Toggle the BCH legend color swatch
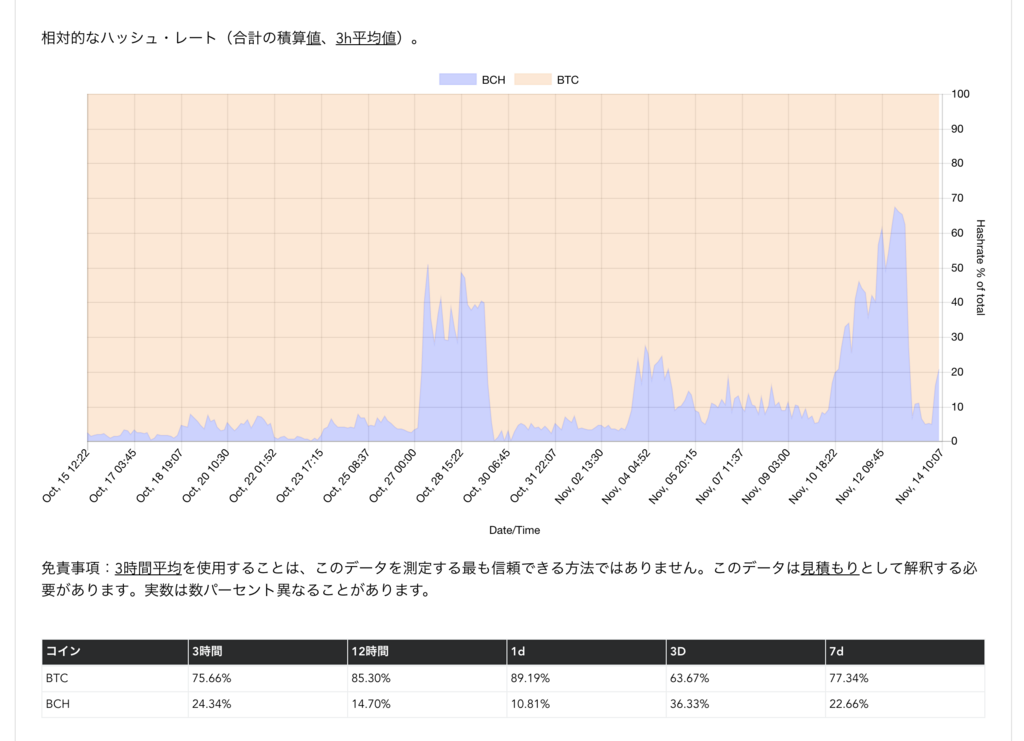 point(457,80)
